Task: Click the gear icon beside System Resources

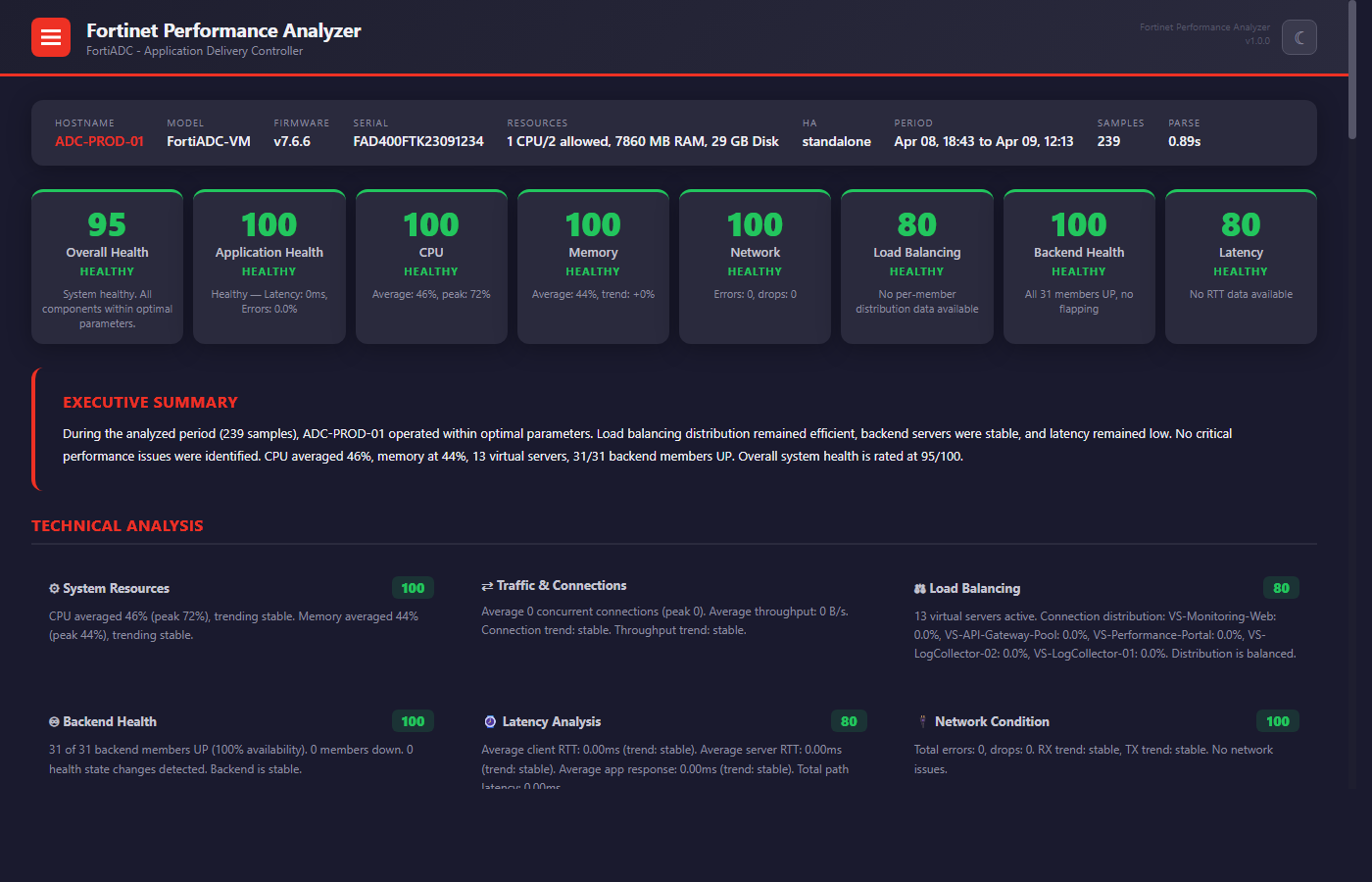Action: pyautogui.click(x=54, y=588)
